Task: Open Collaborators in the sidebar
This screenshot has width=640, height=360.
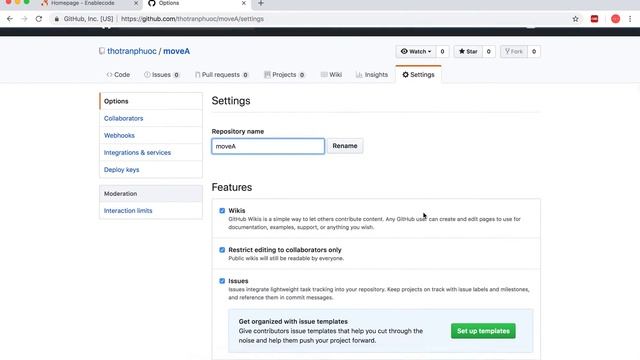Action: (151, 118)
